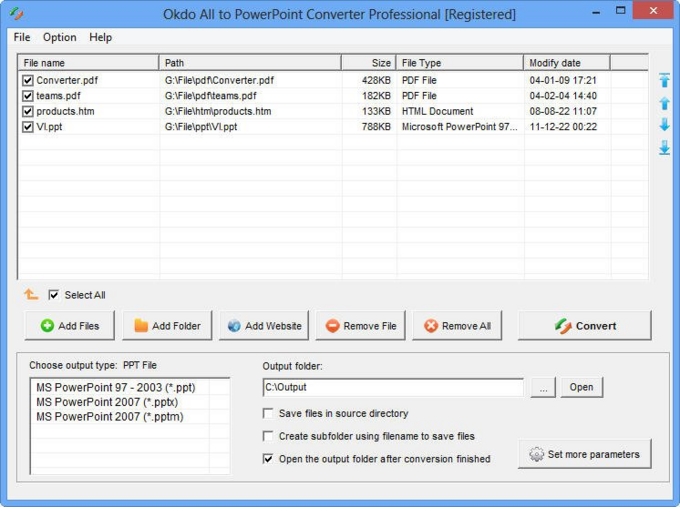Click the HTML Document file type cell
The width and height of the screenshot is (680, 516).
437,111
